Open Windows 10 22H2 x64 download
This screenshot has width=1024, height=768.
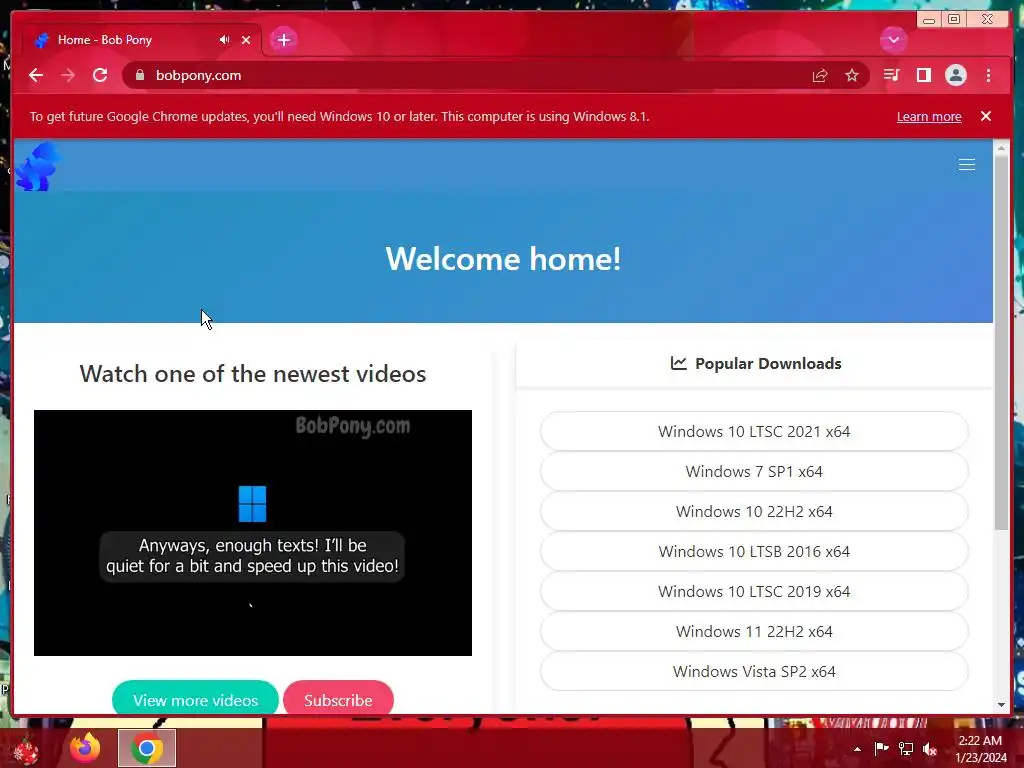(754, 511)
